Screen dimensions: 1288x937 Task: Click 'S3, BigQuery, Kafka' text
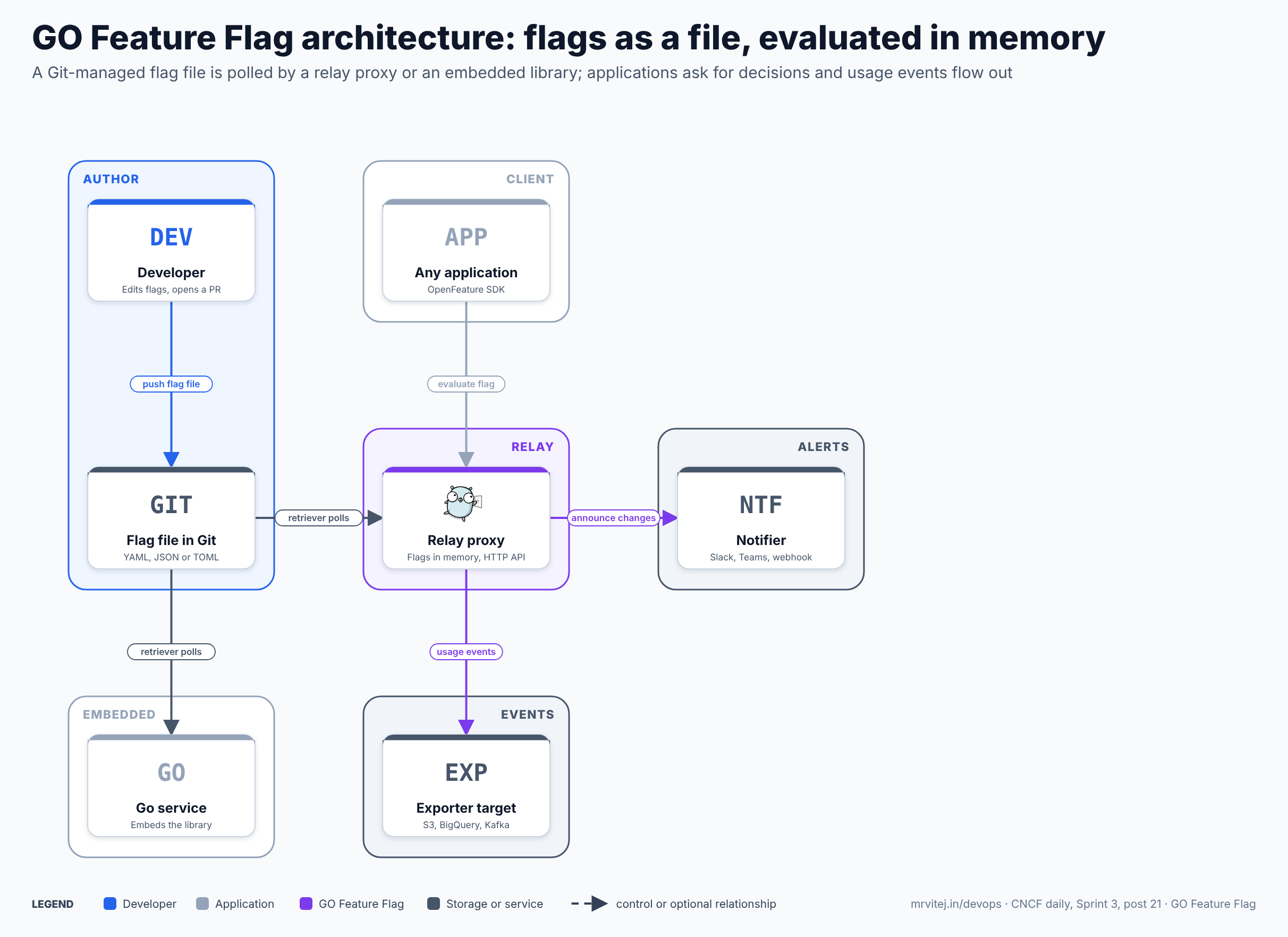click(x=465, y=825)
